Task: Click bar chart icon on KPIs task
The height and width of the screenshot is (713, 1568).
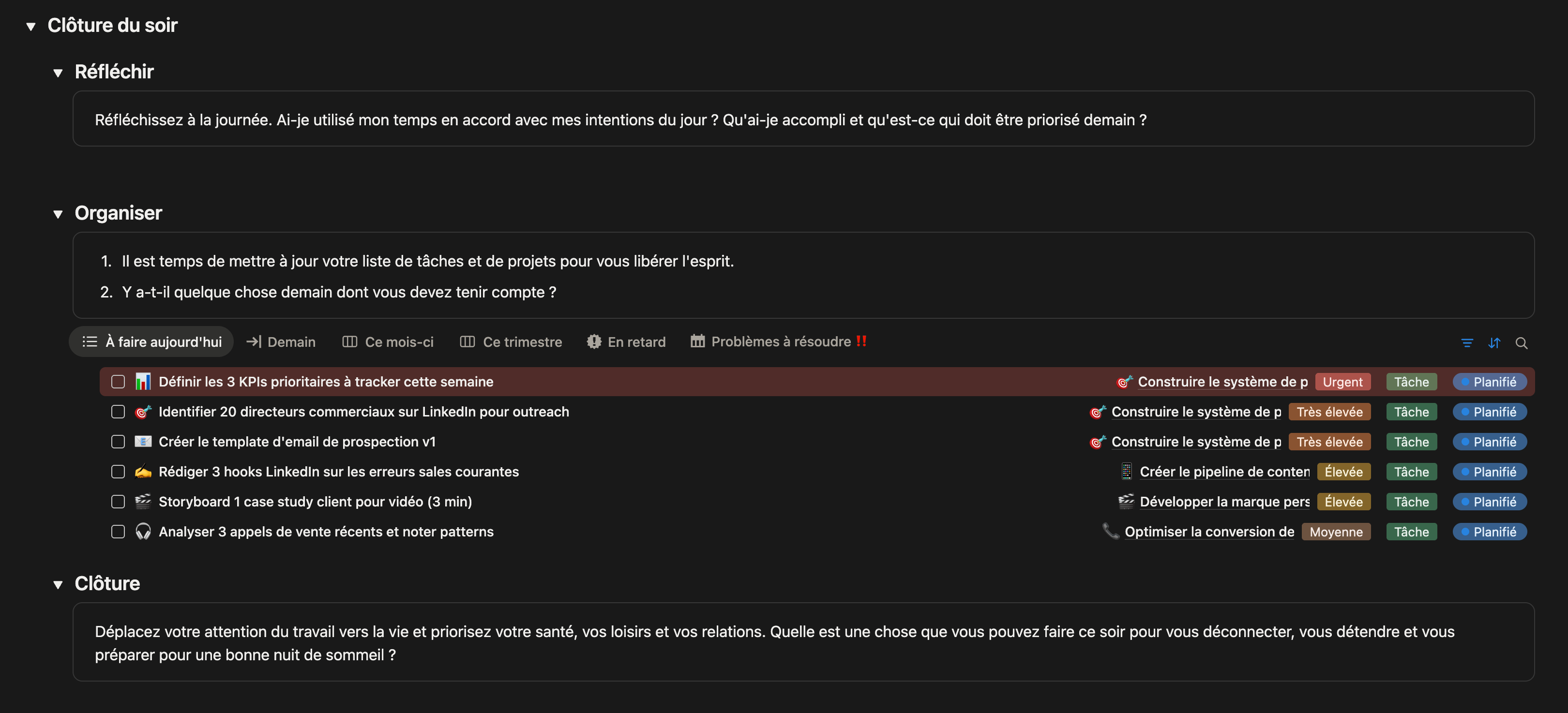Action: coord(143,382)
